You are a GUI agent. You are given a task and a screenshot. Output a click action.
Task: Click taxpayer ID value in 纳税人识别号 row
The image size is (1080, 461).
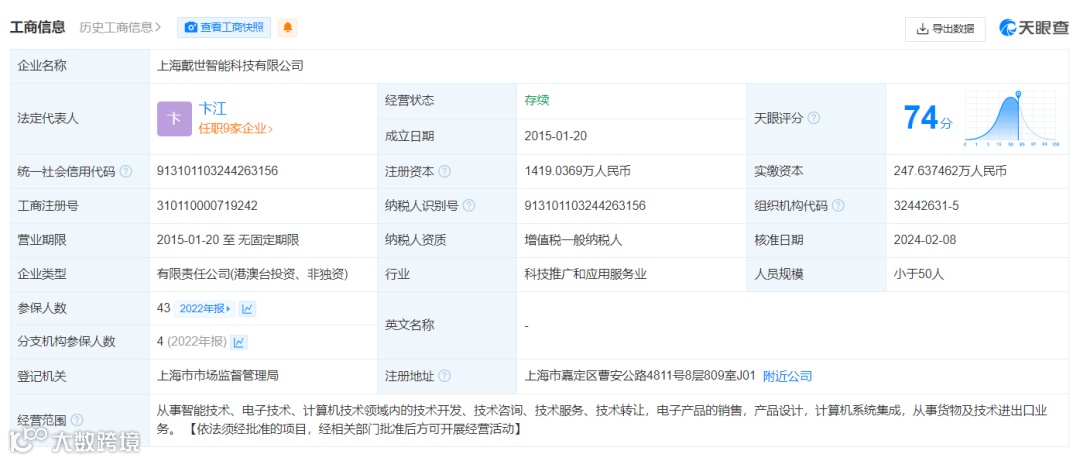pos(585,206)
